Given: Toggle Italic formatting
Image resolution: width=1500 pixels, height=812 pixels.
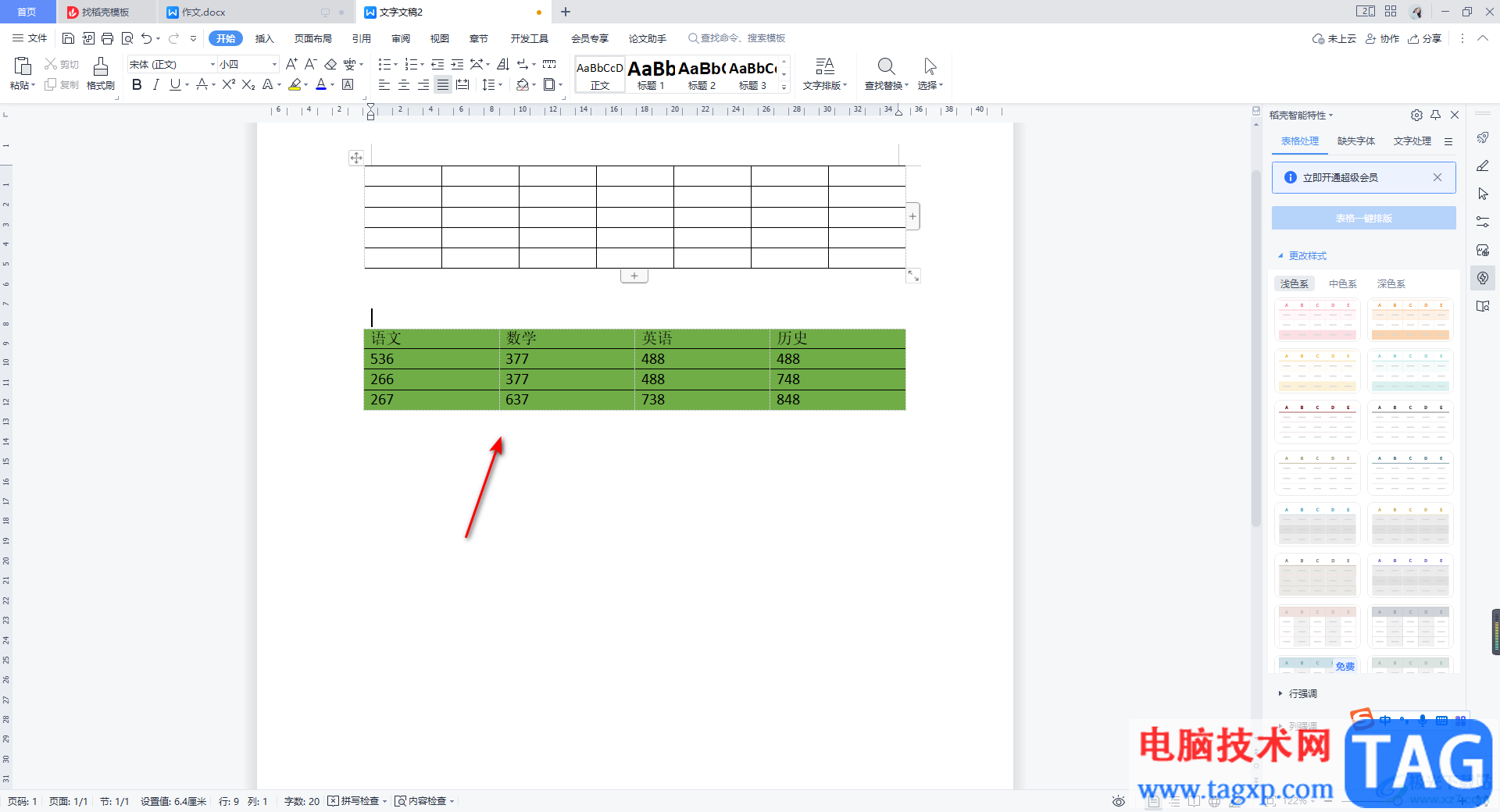Looking at the screenshot, I should pos(155,84).
